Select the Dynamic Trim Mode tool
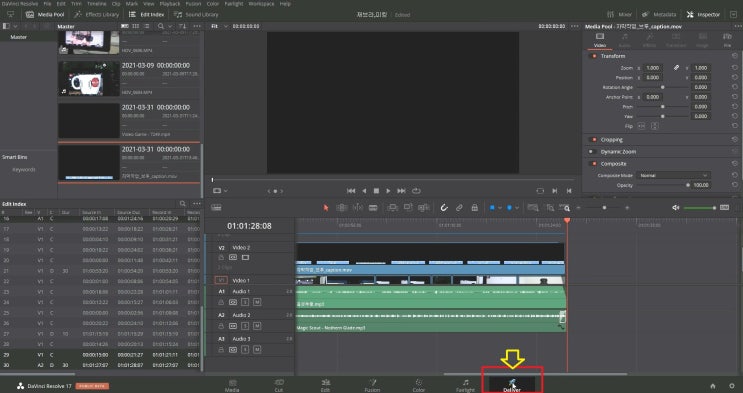Screen dimensions: 743x393 point(357,208)
